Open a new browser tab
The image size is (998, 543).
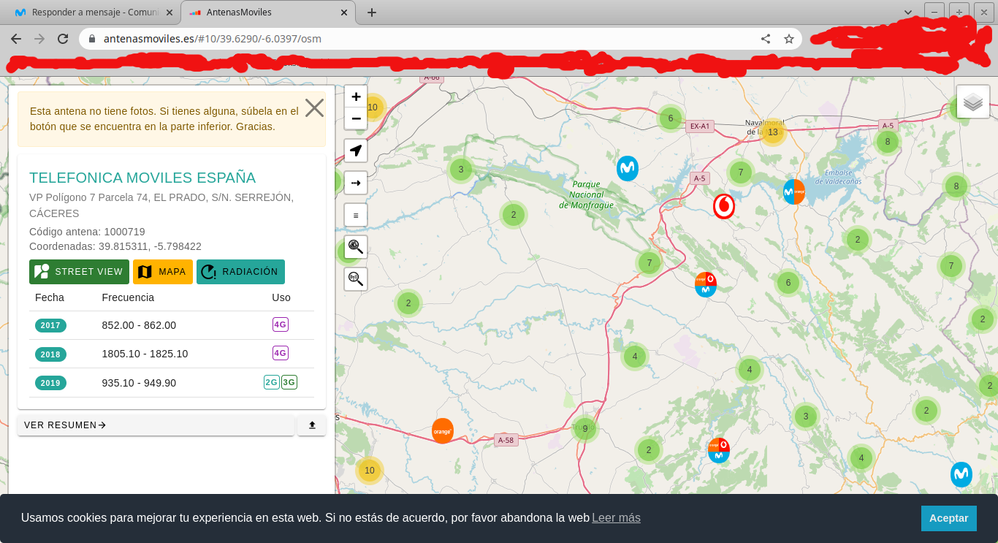tap(372, 13)
